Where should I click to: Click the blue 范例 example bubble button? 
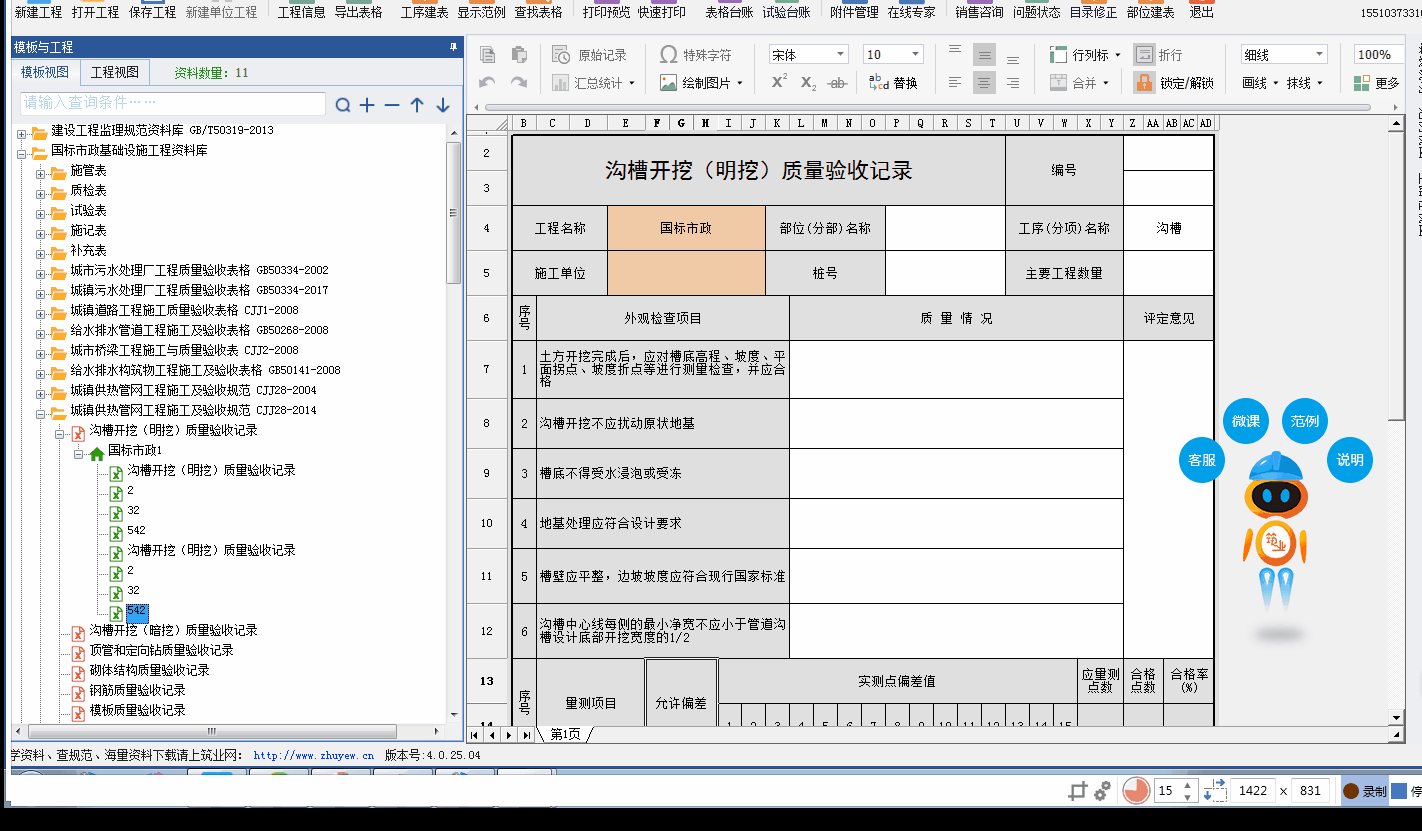point(1304,421)
